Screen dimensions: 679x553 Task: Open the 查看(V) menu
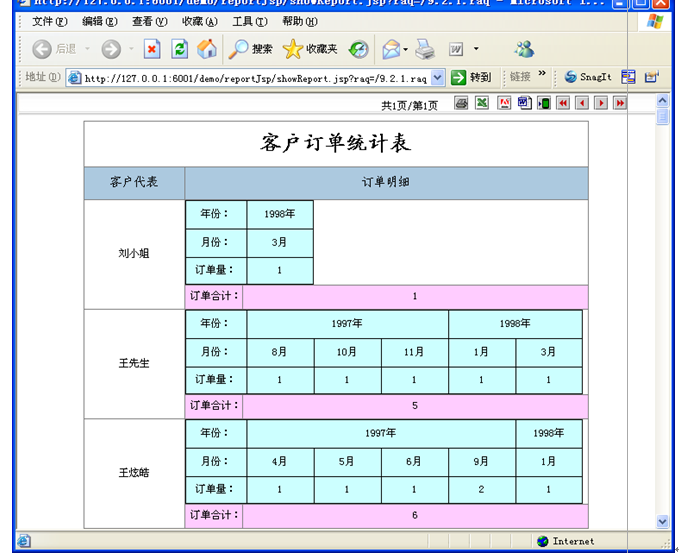tap(150, 21)
